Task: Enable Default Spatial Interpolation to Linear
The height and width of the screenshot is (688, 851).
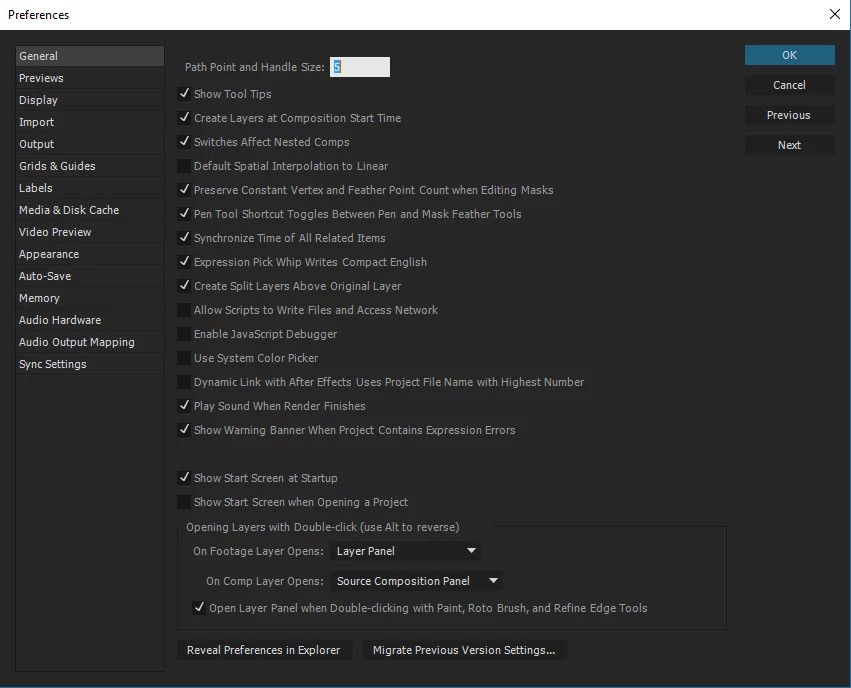Action: tap(184, 165)
